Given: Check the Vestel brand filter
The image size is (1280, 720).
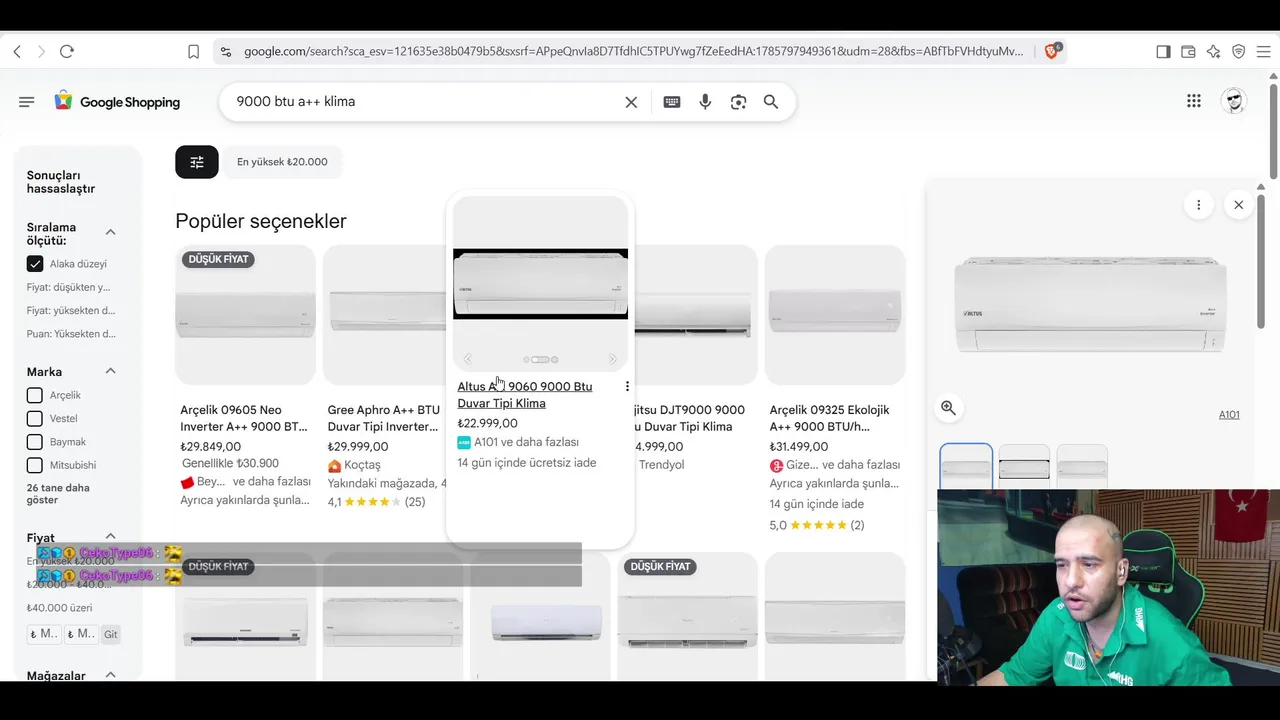Looking at the screenshot, I should [x=35, y=418].
